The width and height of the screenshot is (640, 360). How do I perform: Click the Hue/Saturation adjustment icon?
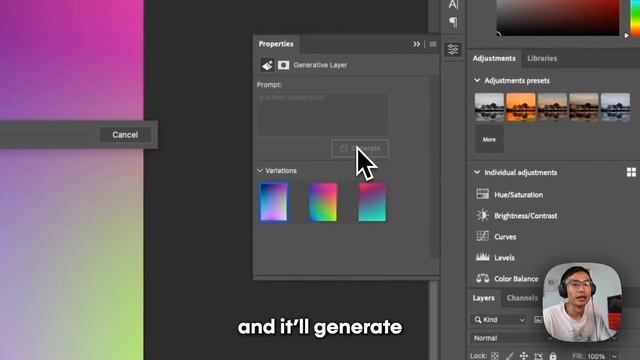pos(482,194)
